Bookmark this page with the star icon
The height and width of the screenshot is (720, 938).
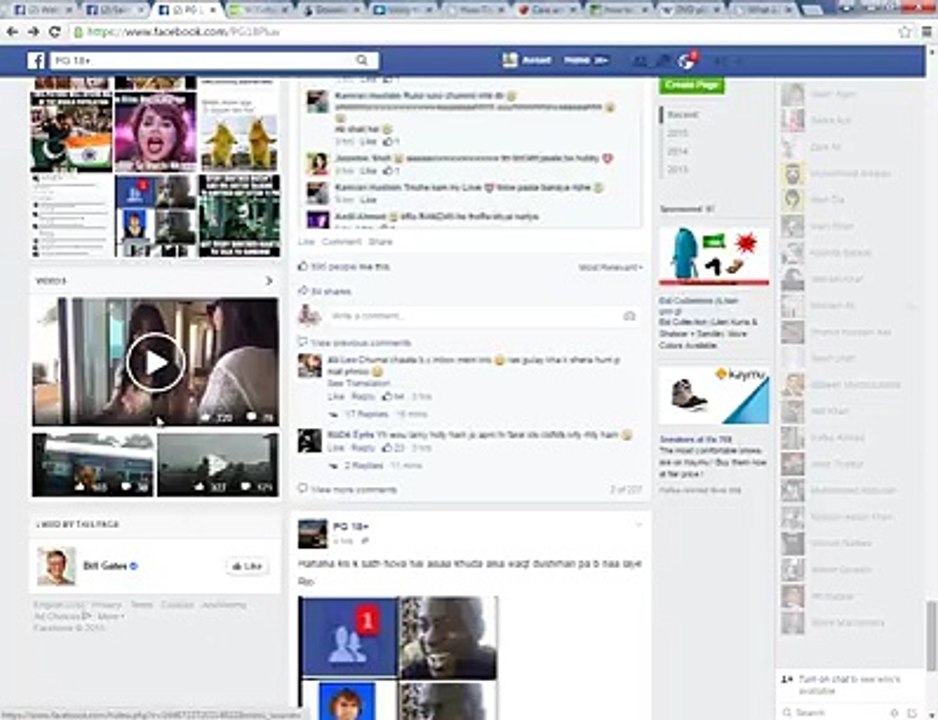point(905,32)
